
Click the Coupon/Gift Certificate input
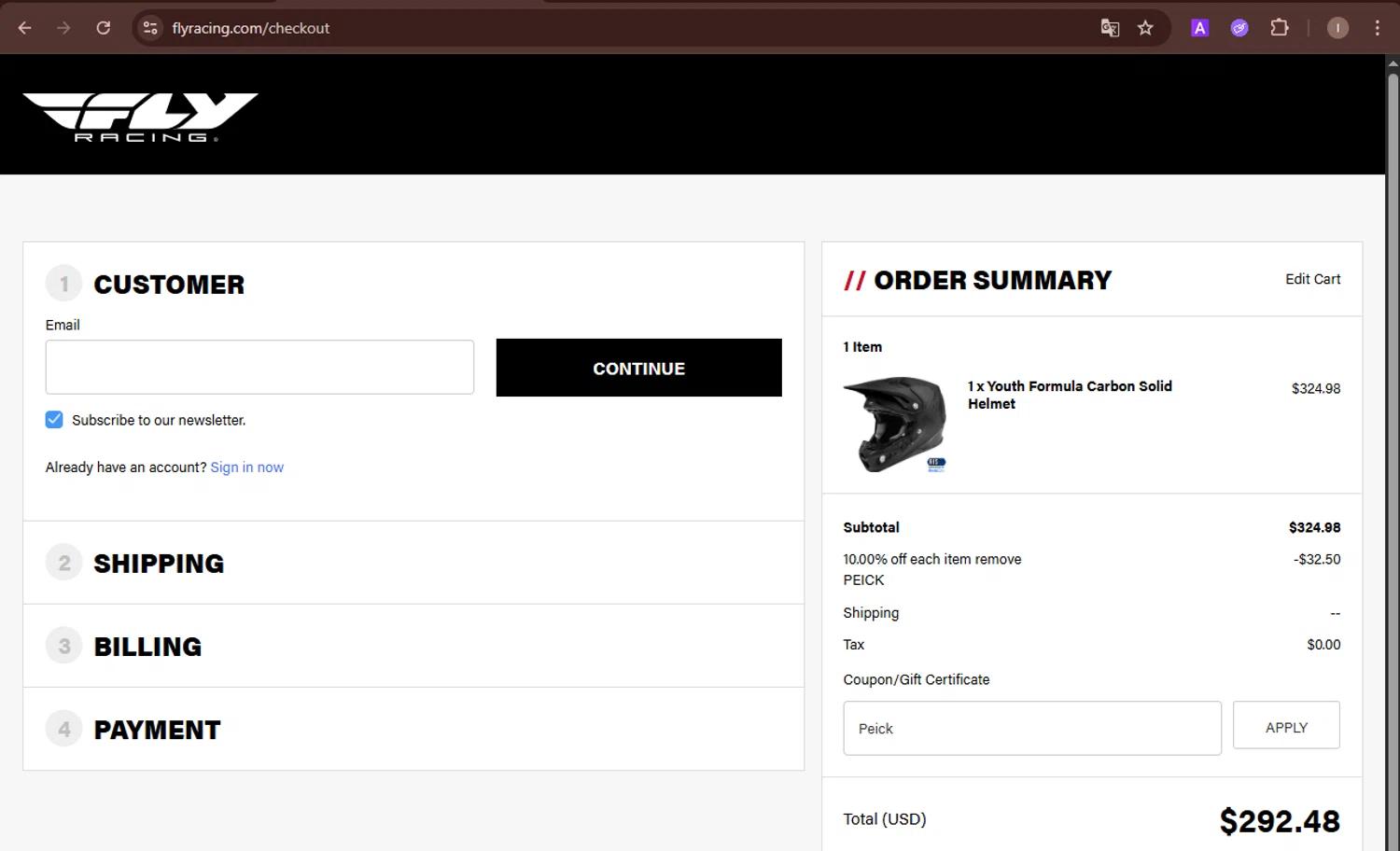point(1032,728)
